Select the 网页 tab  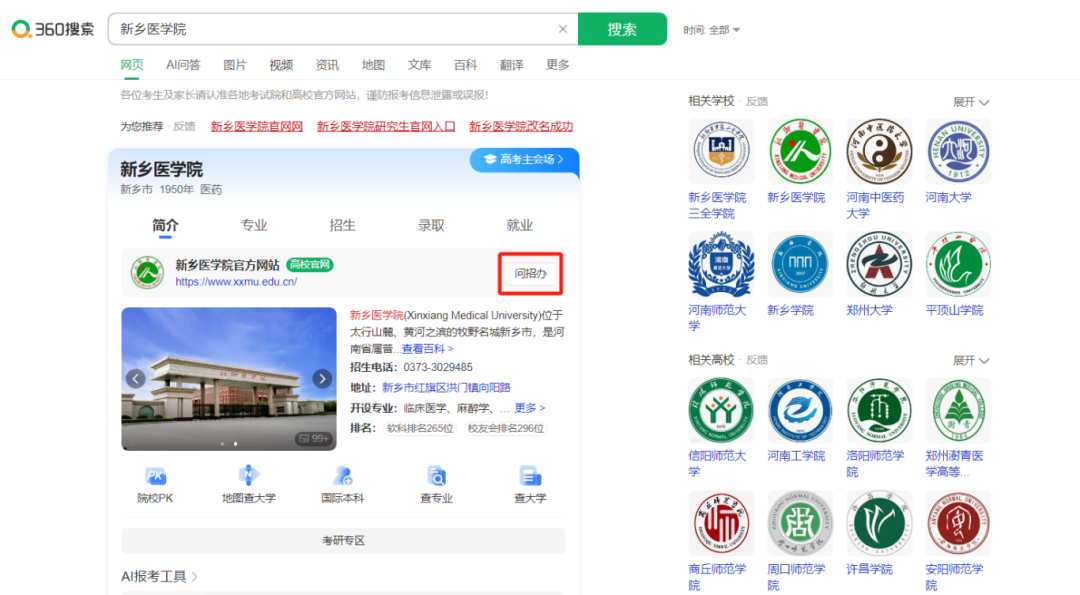132,65
